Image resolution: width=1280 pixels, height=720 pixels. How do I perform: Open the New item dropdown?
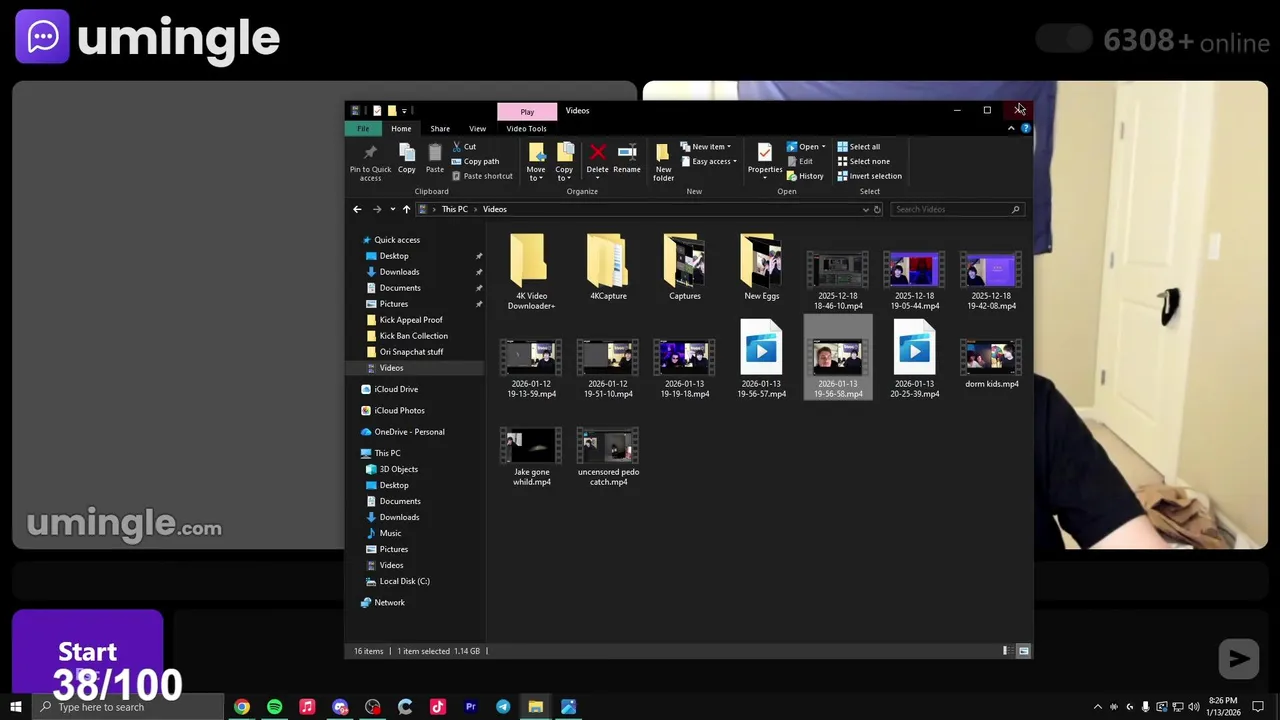(705, 147)
